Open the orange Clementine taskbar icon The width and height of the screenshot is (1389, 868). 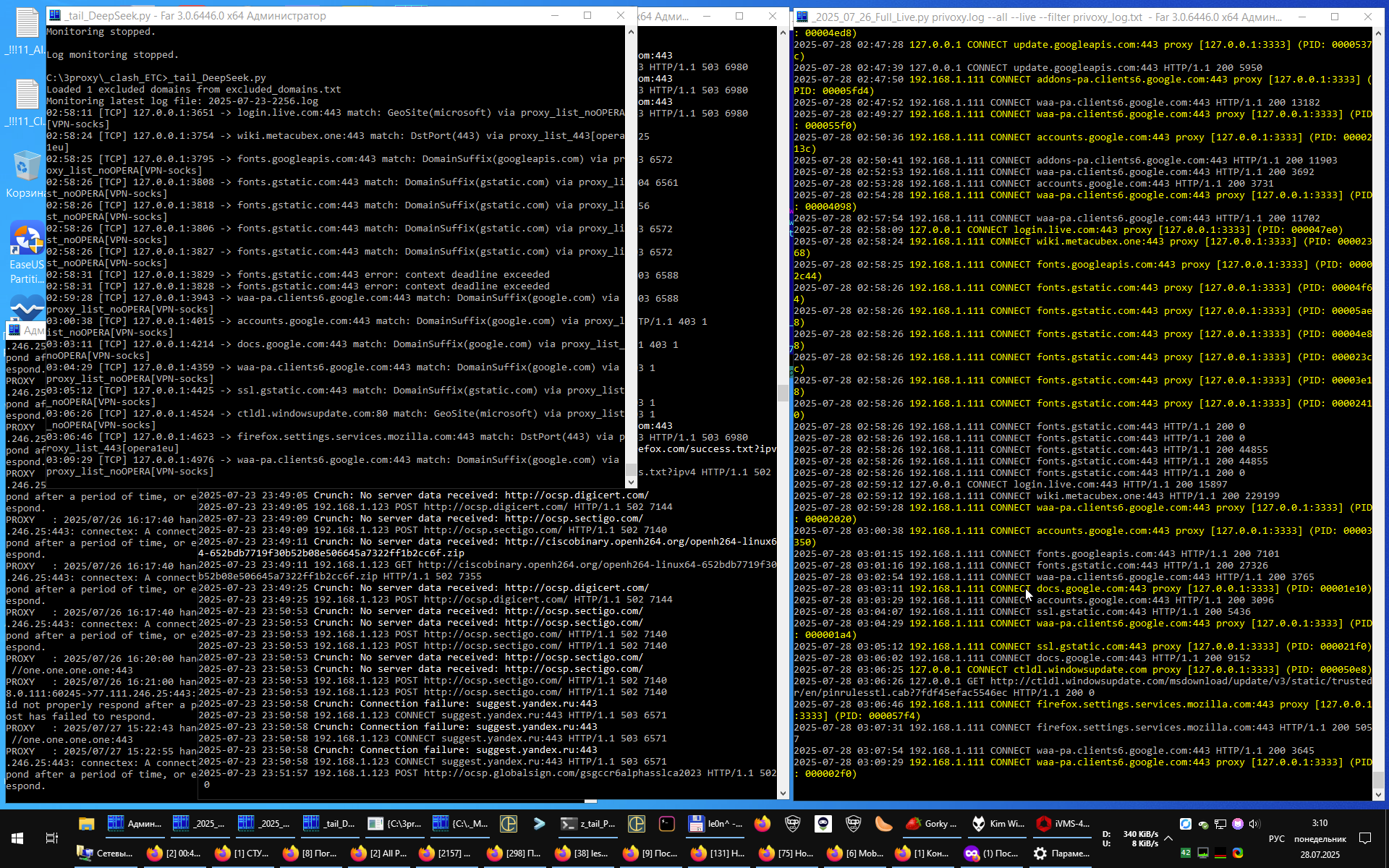click(x=883, y=823)
